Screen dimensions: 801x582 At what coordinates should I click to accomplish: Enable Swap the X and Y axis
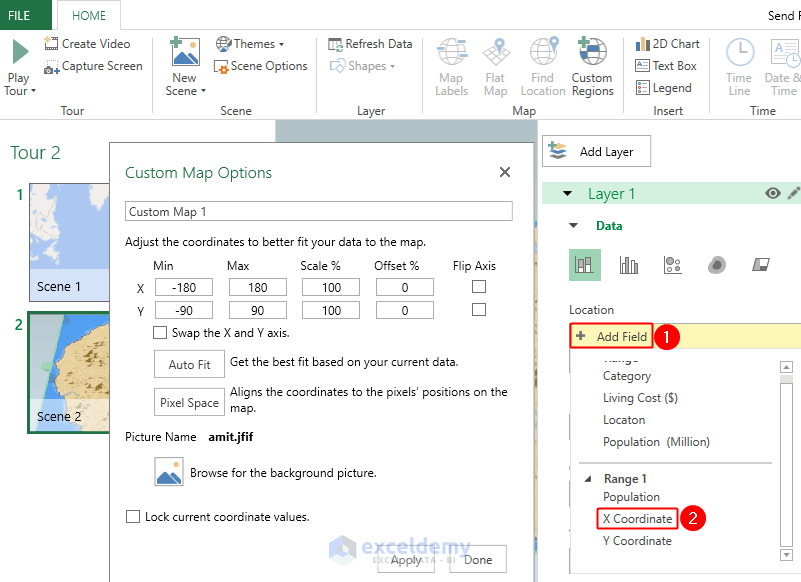point(160,333)
